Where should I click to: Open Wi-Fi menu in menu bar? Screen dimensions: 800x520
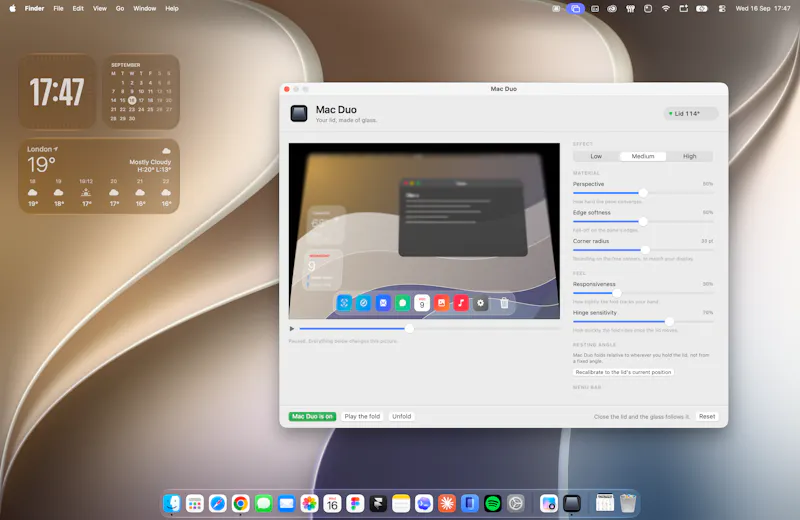click(x=665, y=8)
